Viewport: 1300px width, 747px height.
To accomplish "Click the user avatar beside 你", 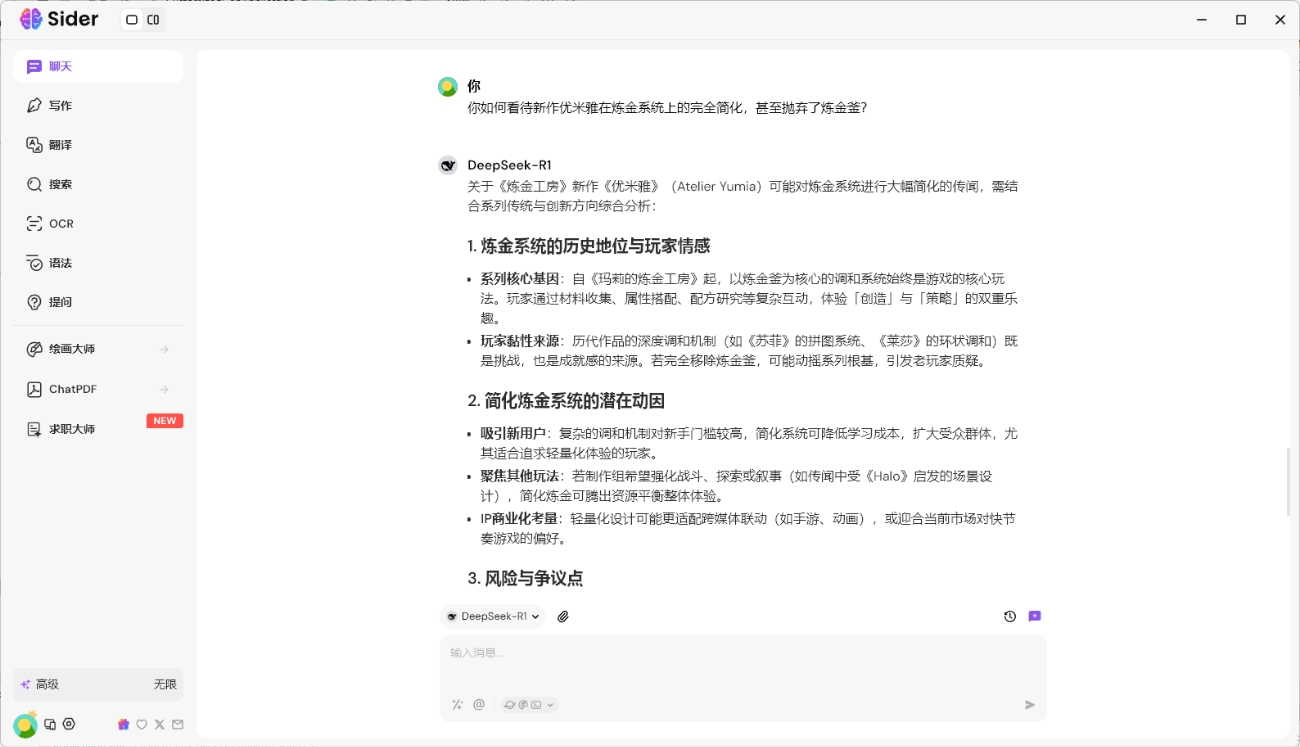I will [448, 87].
